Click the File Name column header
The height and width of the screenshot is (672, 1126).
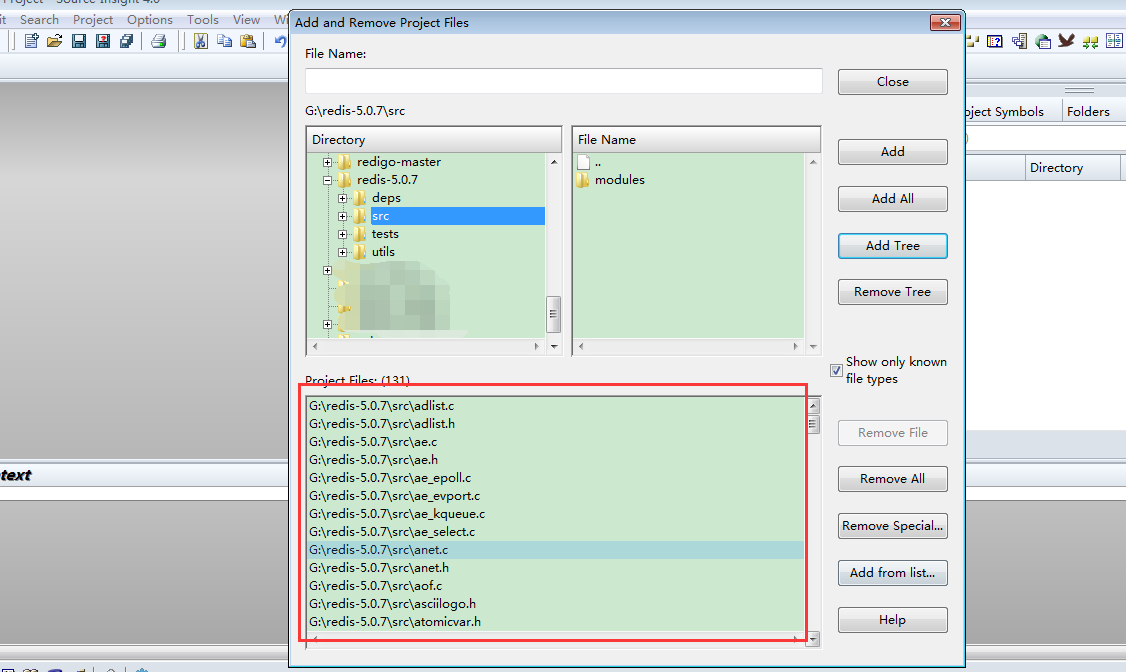(696, 139)
